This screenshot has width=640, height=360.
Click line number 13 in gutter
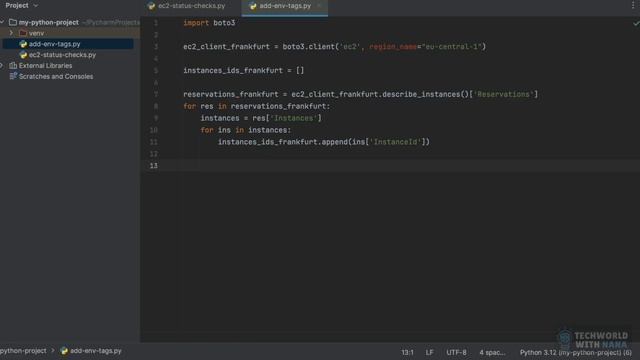pyautogui.click(x=153, y=165)
